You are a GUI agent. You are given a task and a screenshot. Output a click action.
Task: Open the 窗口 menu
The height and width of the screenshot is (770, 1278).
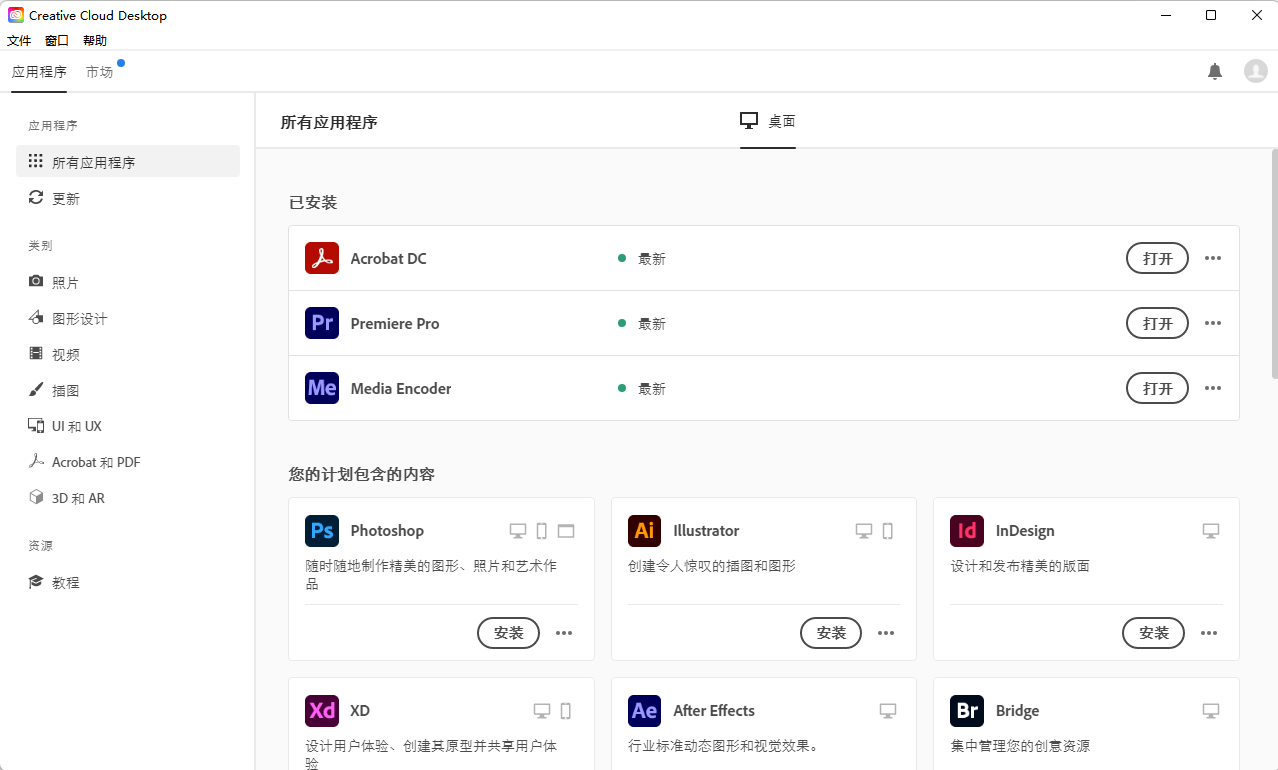pos(57,41)
